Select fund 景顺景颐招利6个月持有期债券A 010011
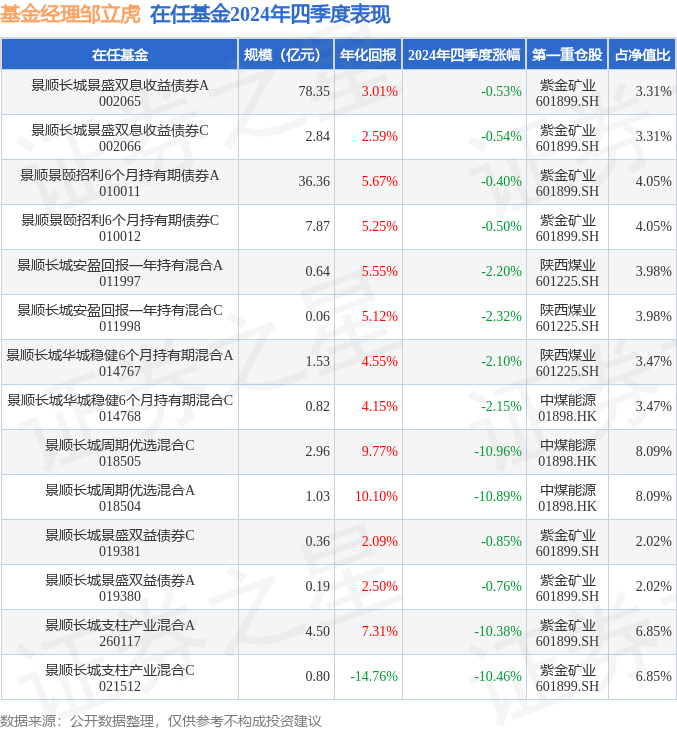 (x=120, y=183)
